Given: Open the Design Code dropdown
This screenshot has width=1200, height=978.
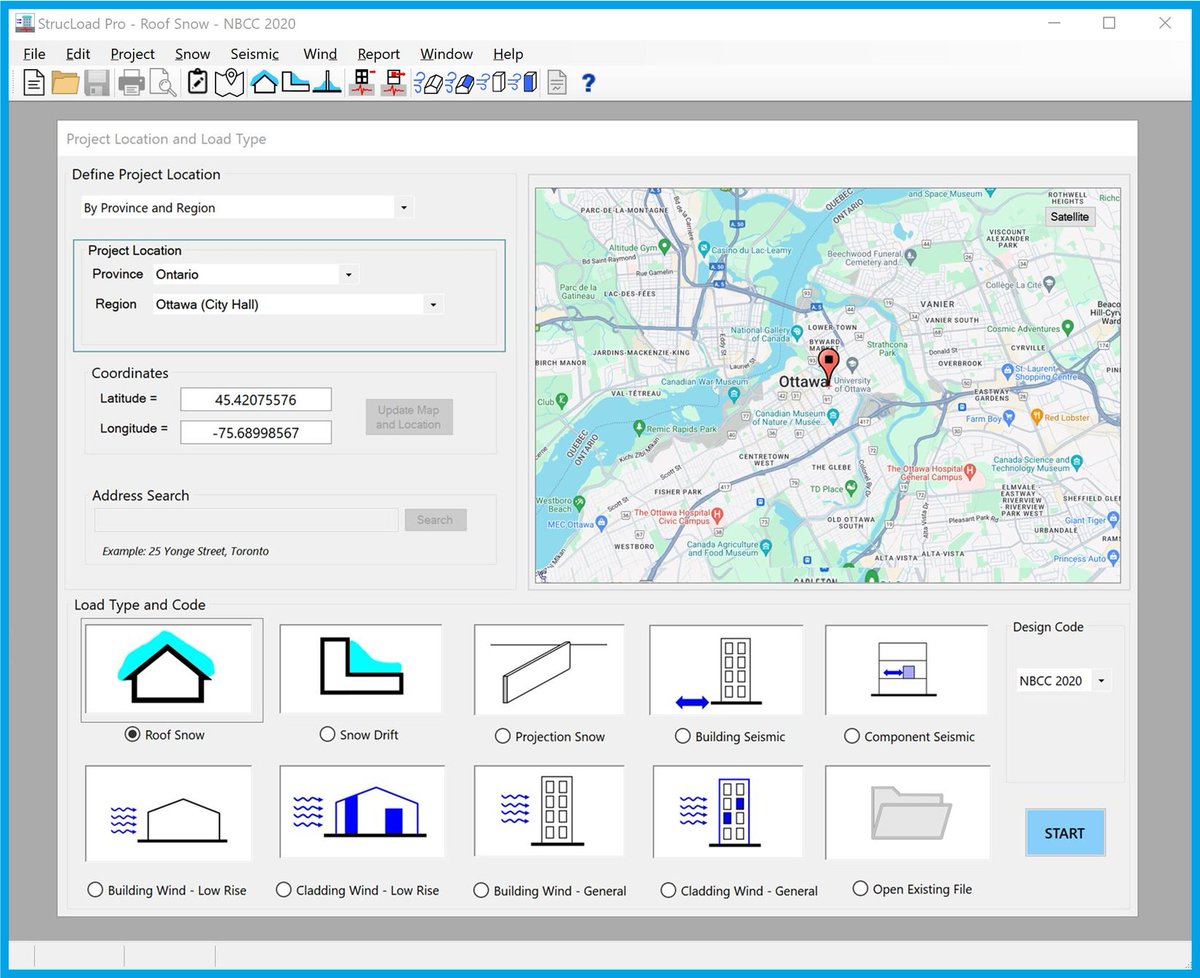Looking at the screenshot, I should tap(1100, 680).
